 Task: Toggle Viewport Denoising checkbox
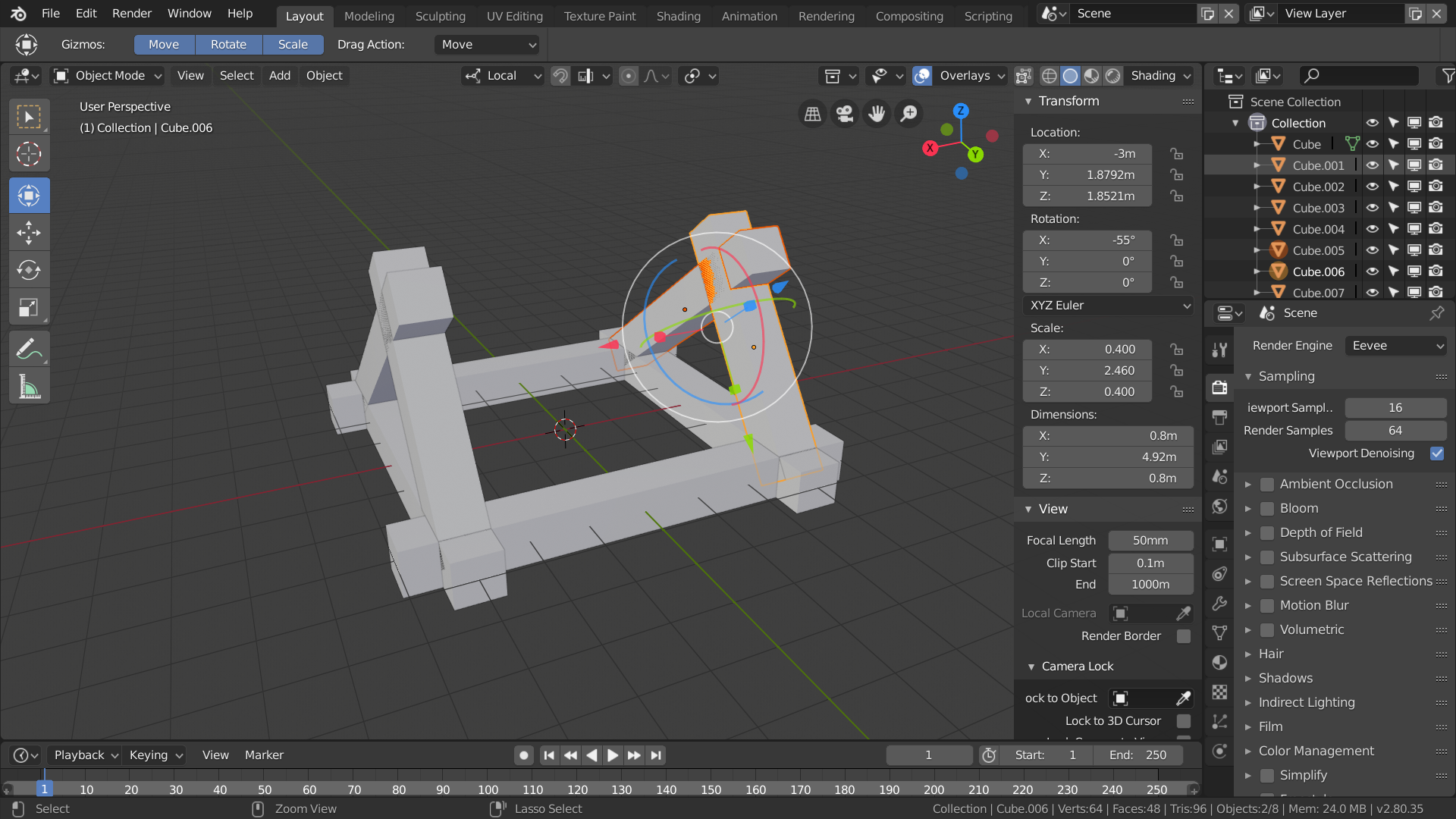click(1436, 453)
